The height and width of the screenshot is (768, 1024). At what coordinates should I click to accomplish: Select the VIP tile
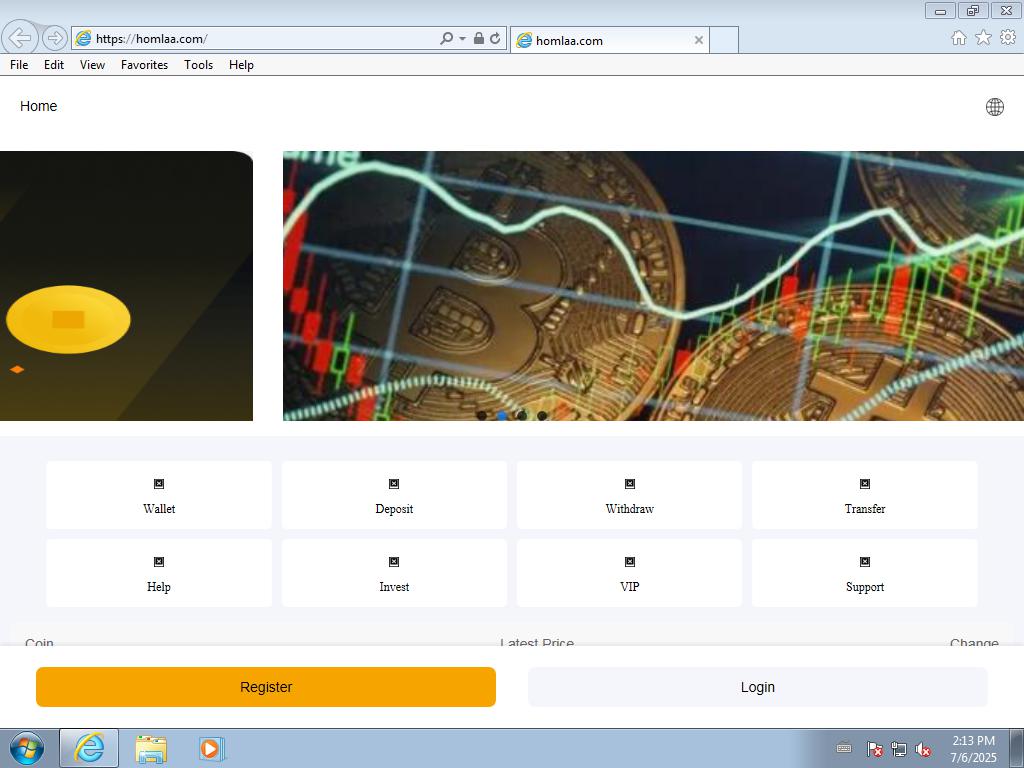(x=629, y=573)
